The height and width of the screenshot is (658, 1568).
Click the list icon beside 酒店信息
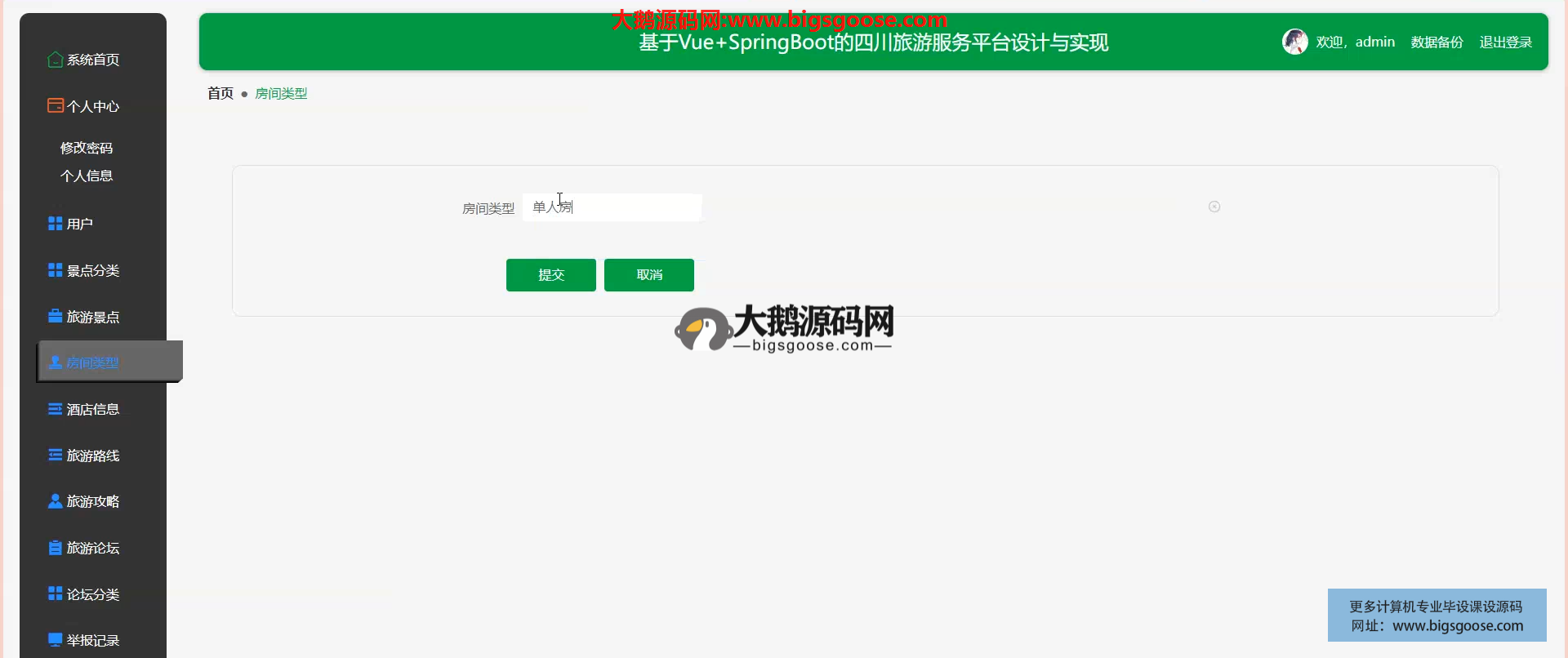click(55, 409)
